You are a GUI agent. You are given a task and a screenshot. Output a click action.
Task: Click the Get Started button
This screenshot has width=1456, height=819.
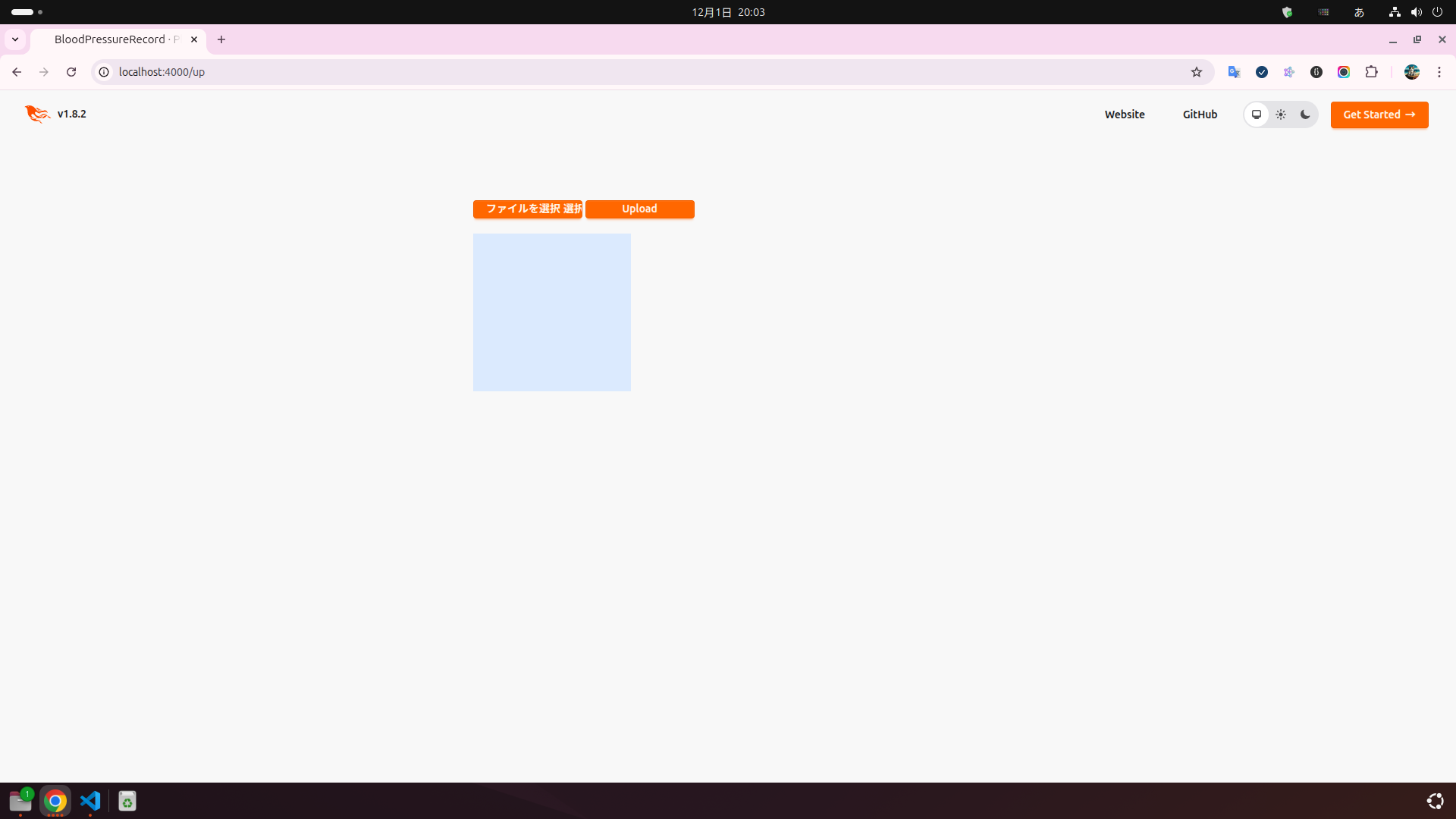tap(1379, 115)
